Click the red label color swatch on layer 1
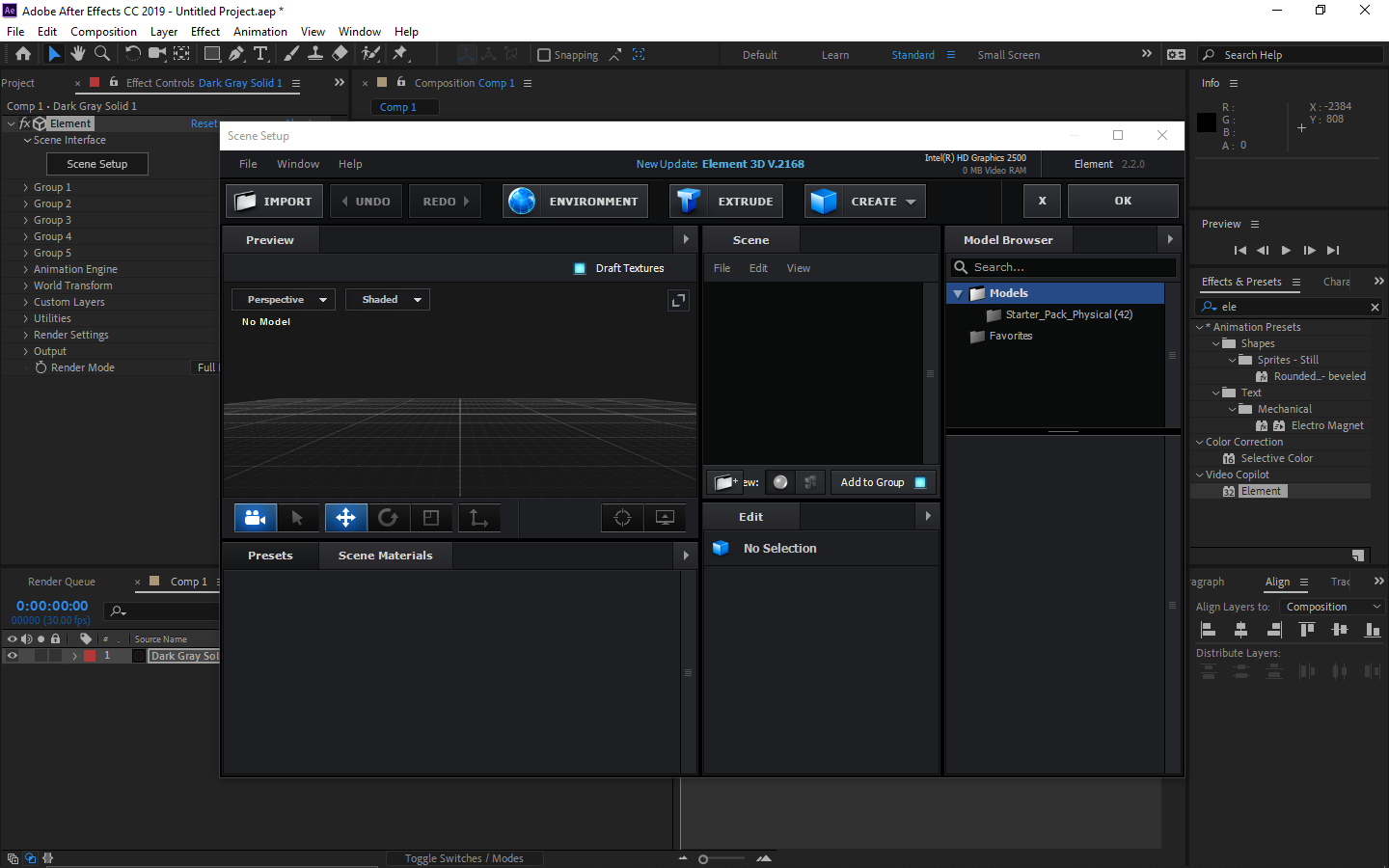 pyautogui.click(x=90, y=656)
